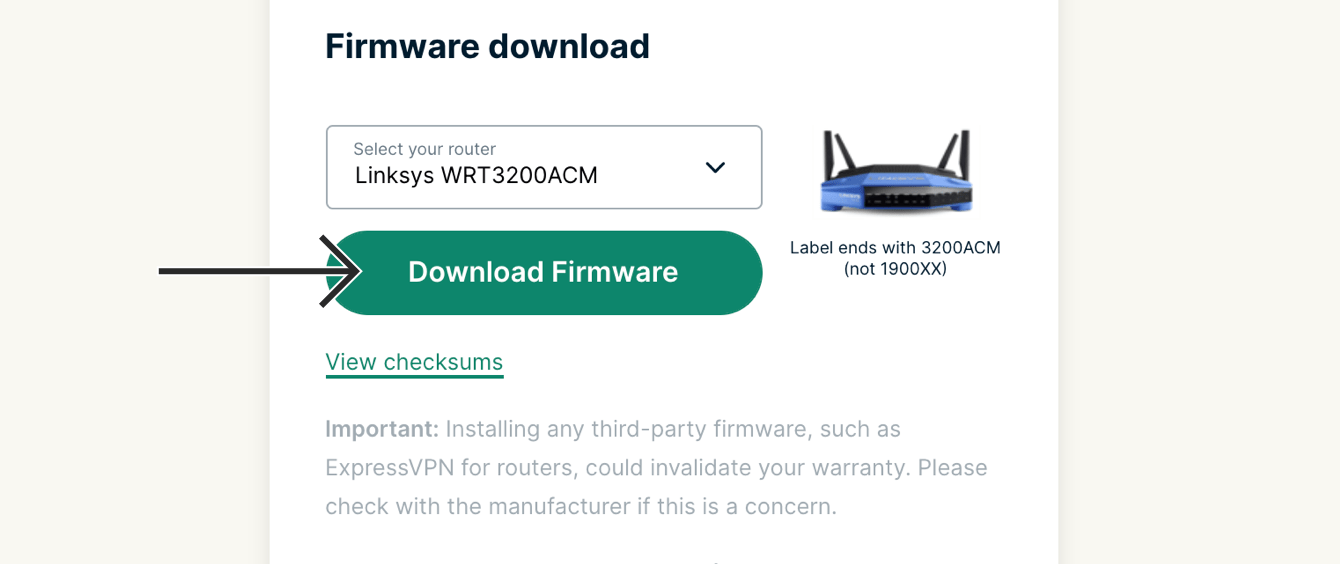Click the '(not 1900XX)' caption line

pos(895,269)
